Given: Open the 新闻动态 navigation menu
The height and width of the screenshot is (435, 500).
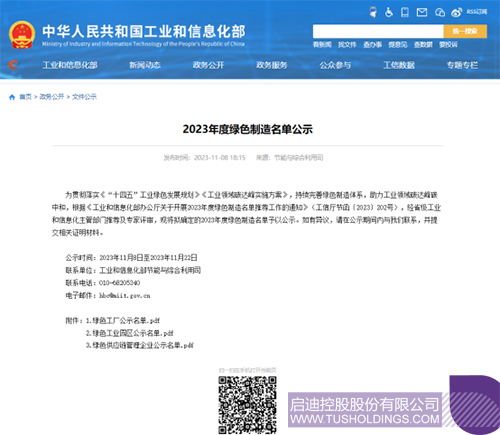Looking at the screenshot, I should coord(145,65).
